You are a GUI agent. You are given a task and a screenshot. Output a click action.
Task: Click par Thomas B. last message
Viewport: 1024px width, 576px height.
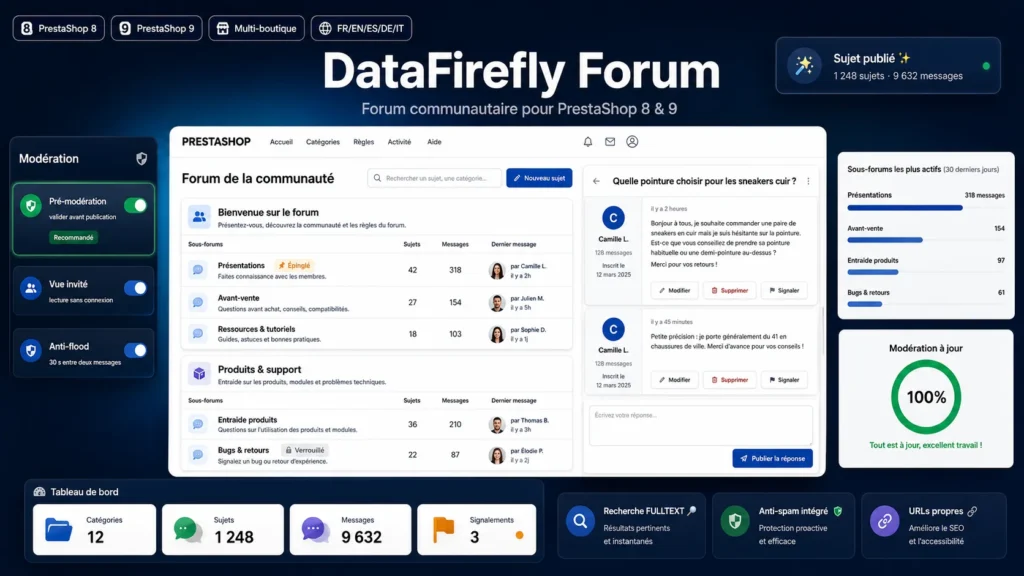point(530,421)
